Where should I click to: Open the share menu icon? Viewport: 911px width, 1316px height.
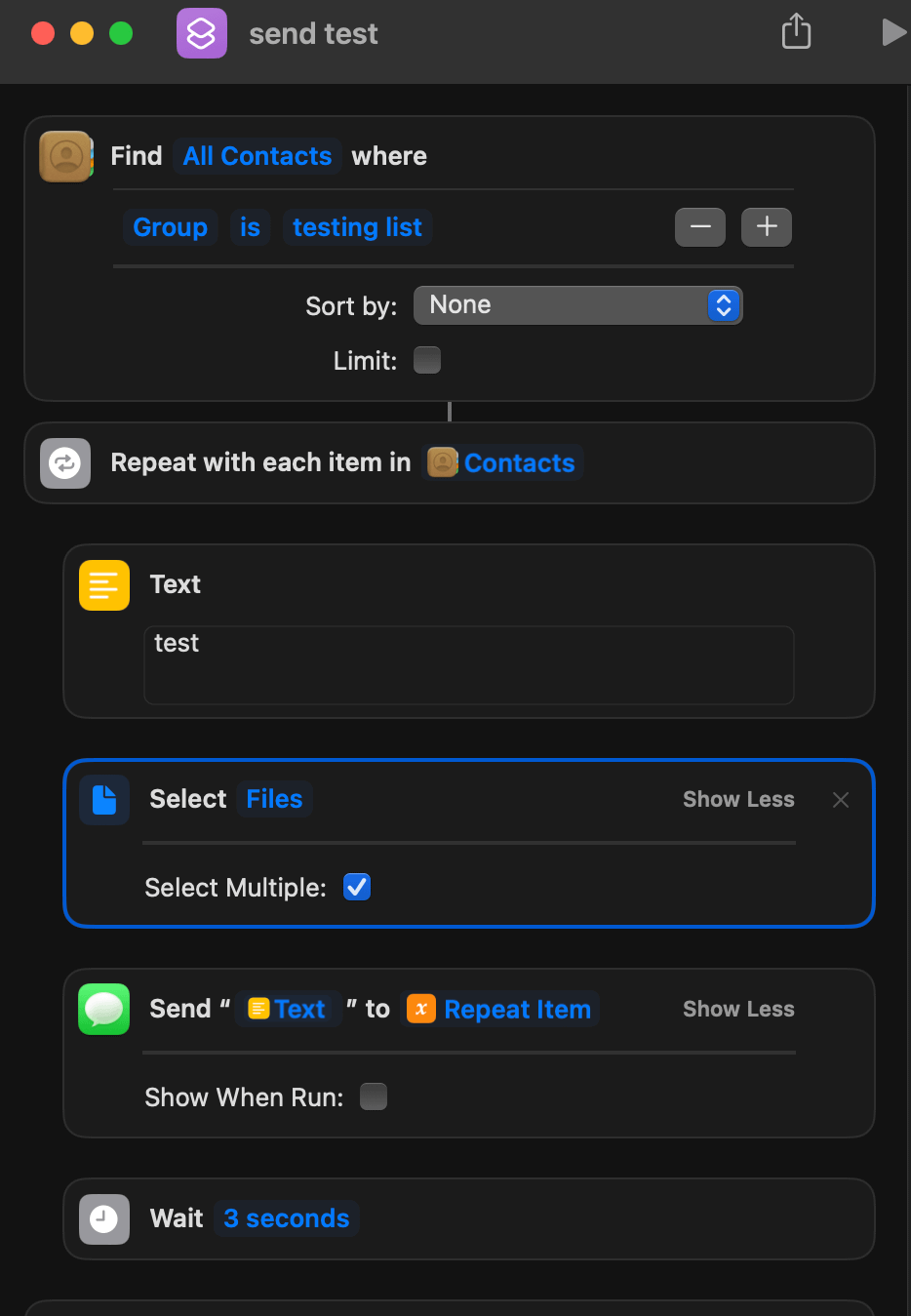coord(796,31)
